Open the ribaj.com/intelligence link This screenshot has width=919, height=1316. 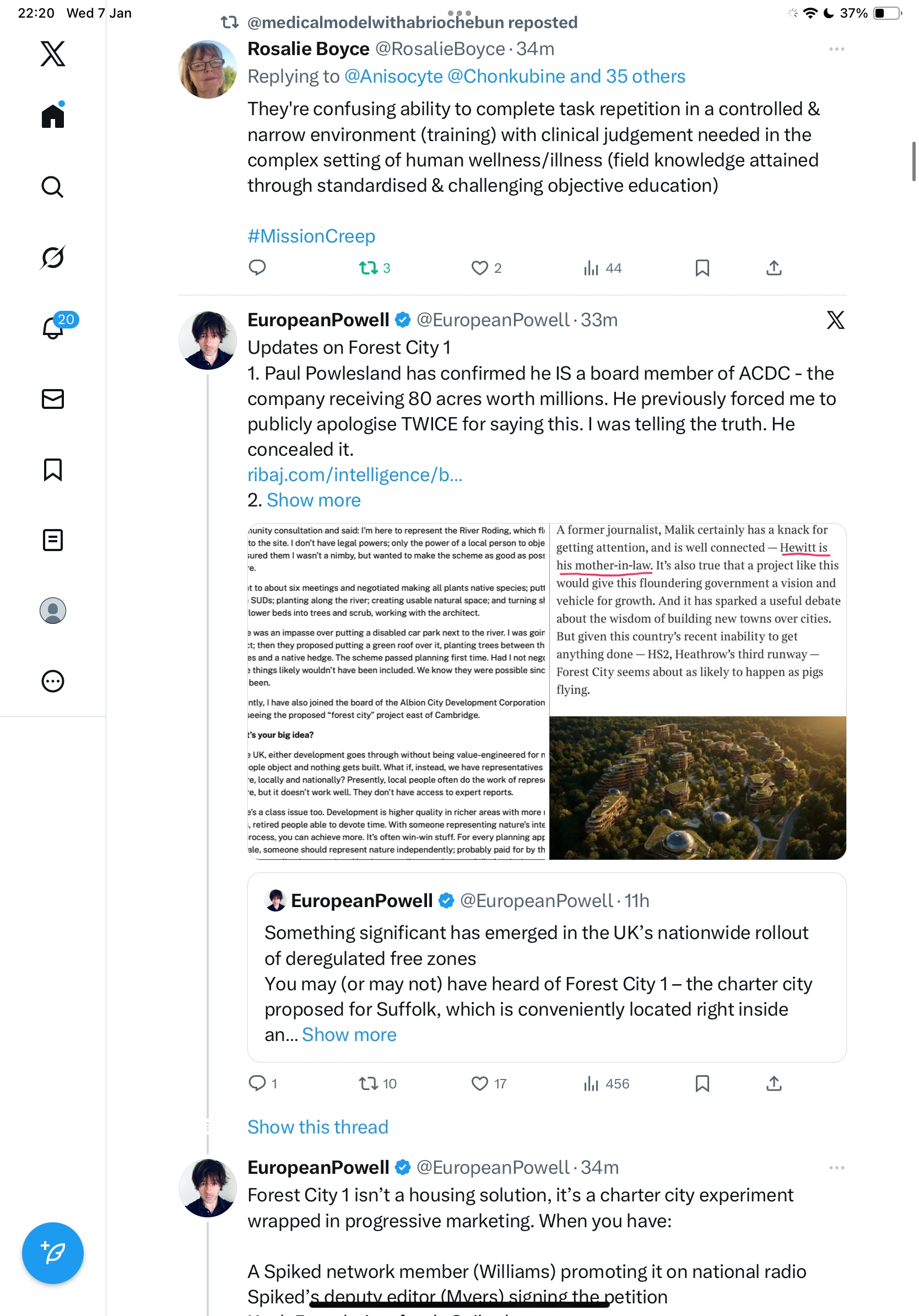point(355,475)
